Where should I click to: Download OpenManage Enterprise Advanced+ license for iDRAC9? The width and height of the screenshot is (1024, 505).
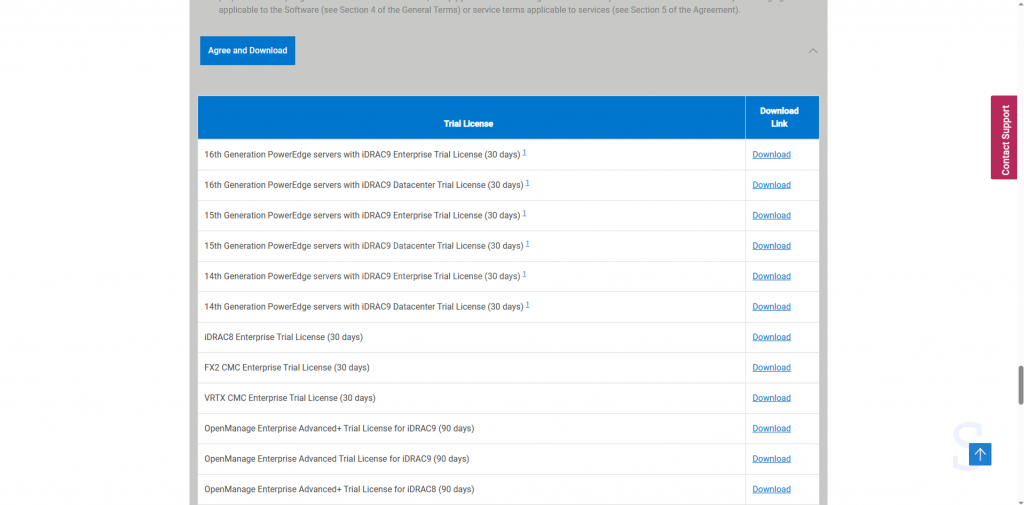click(x=771, y=429)
